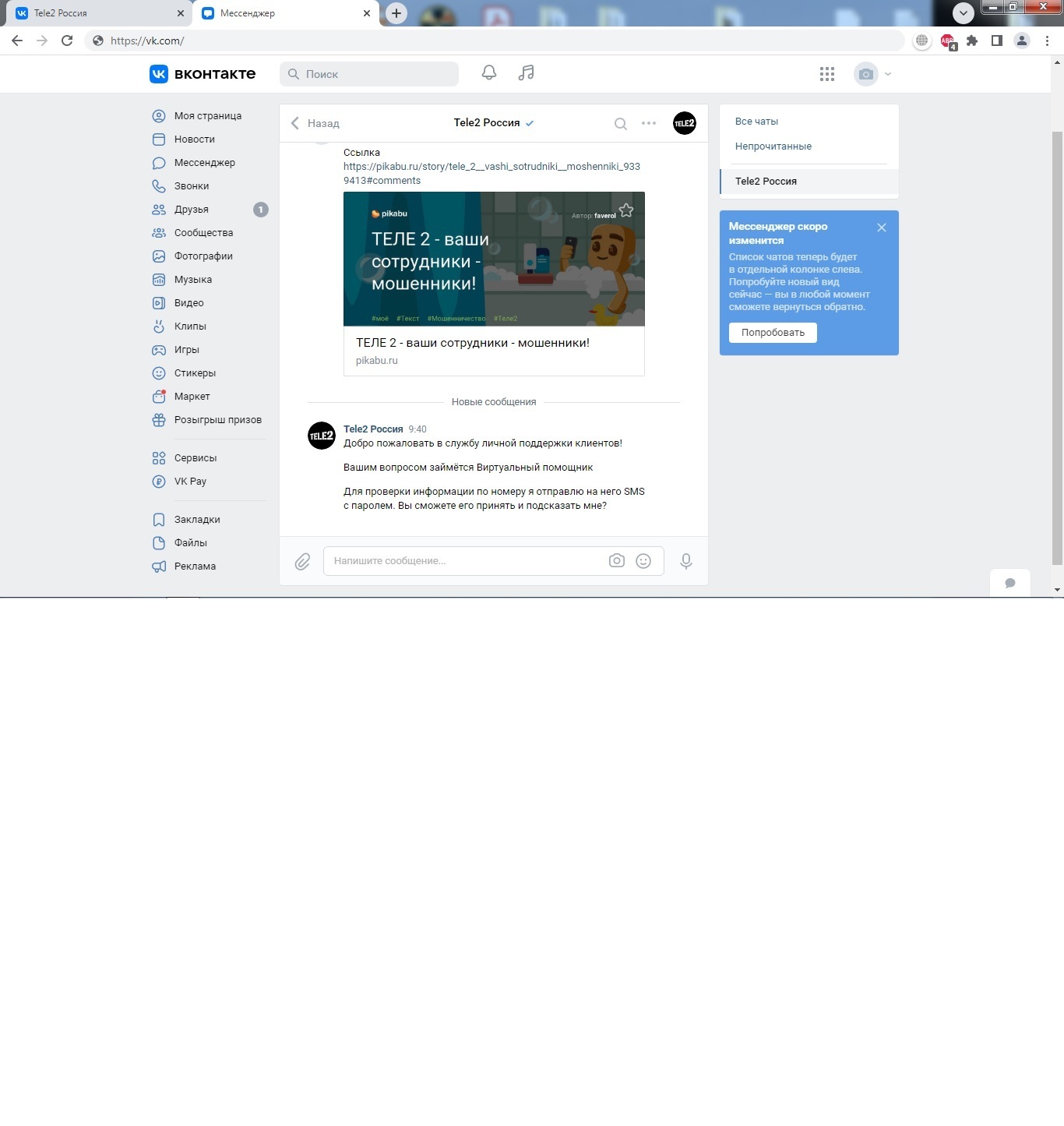
Task: Select Tele2 Россия in chat list
Action: point(809,182)
